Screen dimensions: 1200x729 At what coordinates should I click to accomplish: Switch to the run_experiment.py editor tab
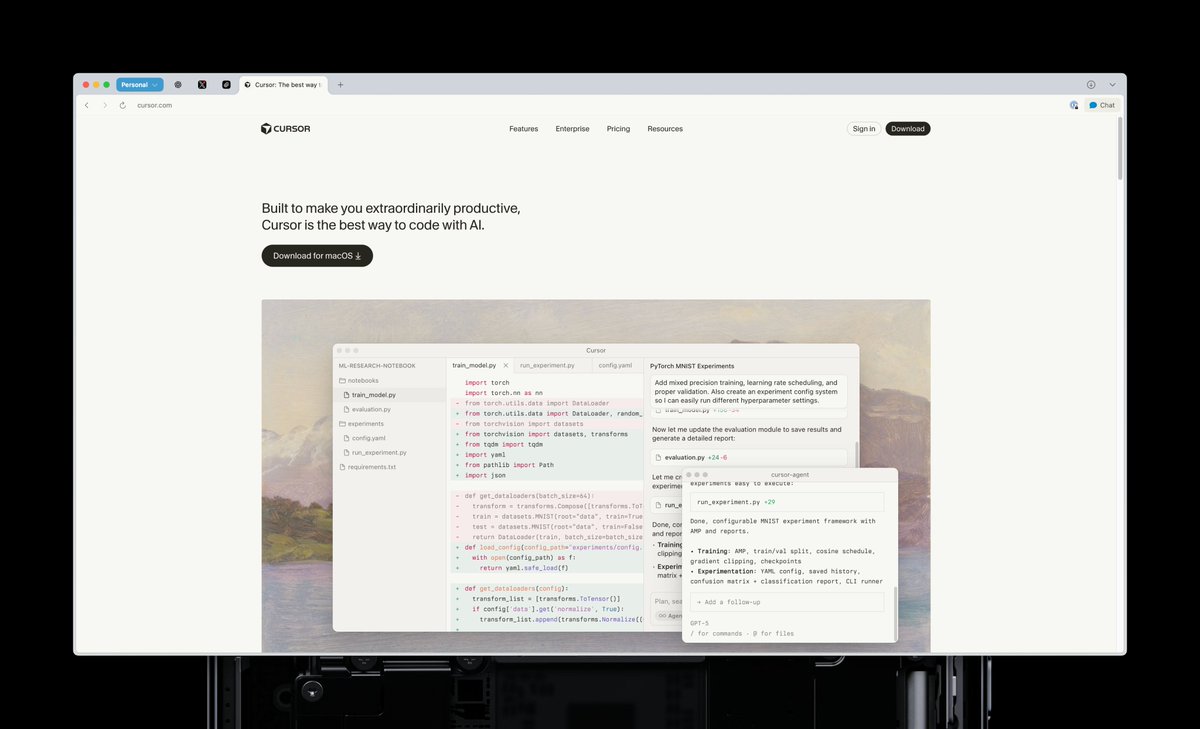tap(547, 366)
